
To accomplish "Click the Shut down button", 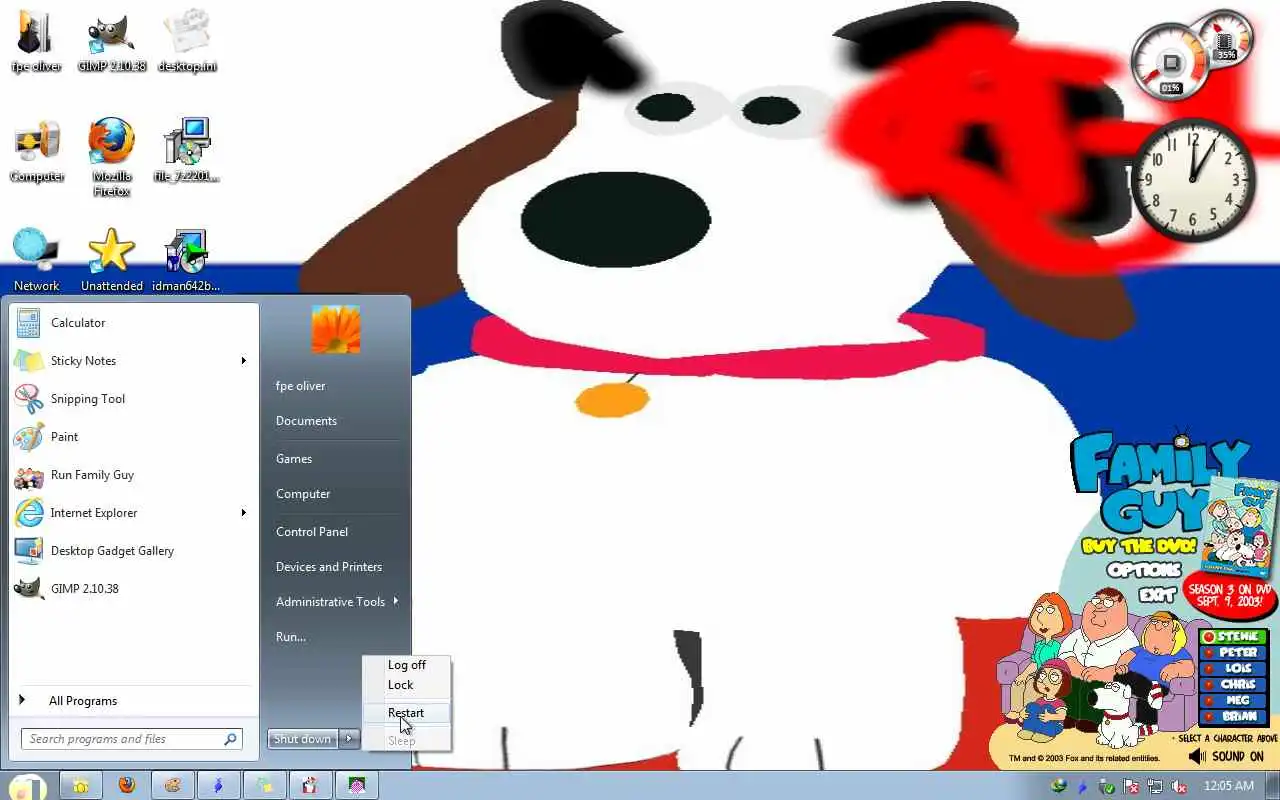I will (303, 739).
